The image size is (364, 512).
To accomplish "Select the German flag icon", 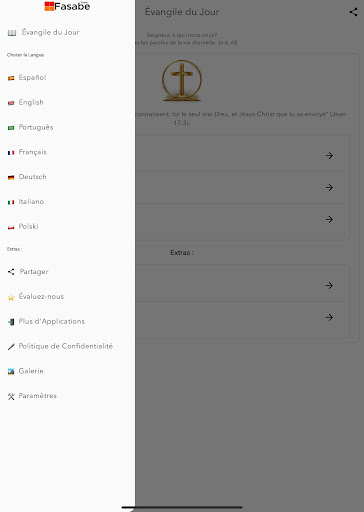I will pyautogui.click(x=11, y=177).
